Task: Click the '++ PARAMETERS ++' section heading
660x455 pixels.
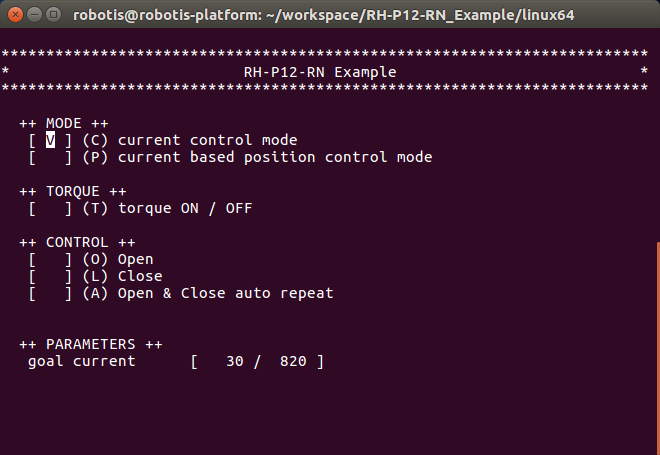Action: pos(91,345)
